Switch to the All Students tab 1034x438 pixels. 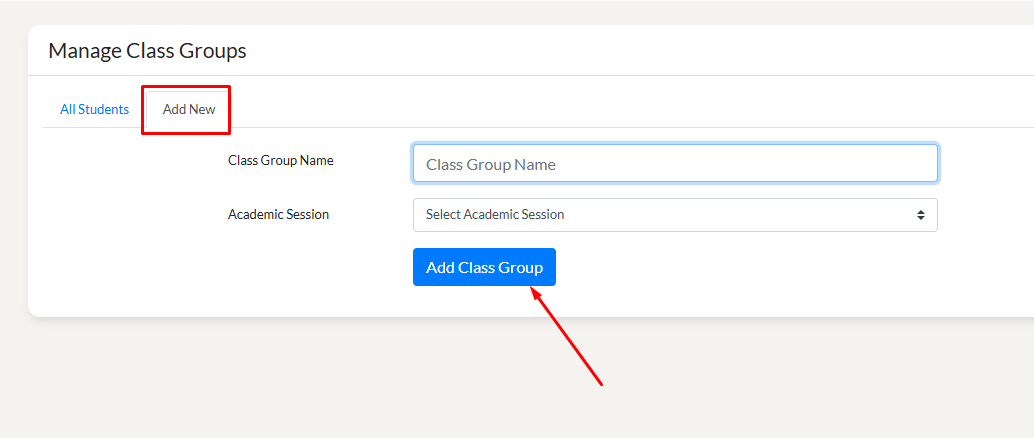94,110
